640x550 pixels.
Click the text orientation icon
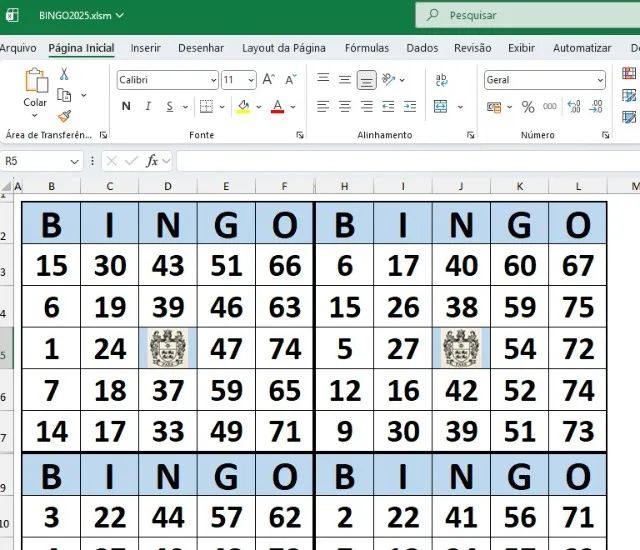tap(389, 79)
